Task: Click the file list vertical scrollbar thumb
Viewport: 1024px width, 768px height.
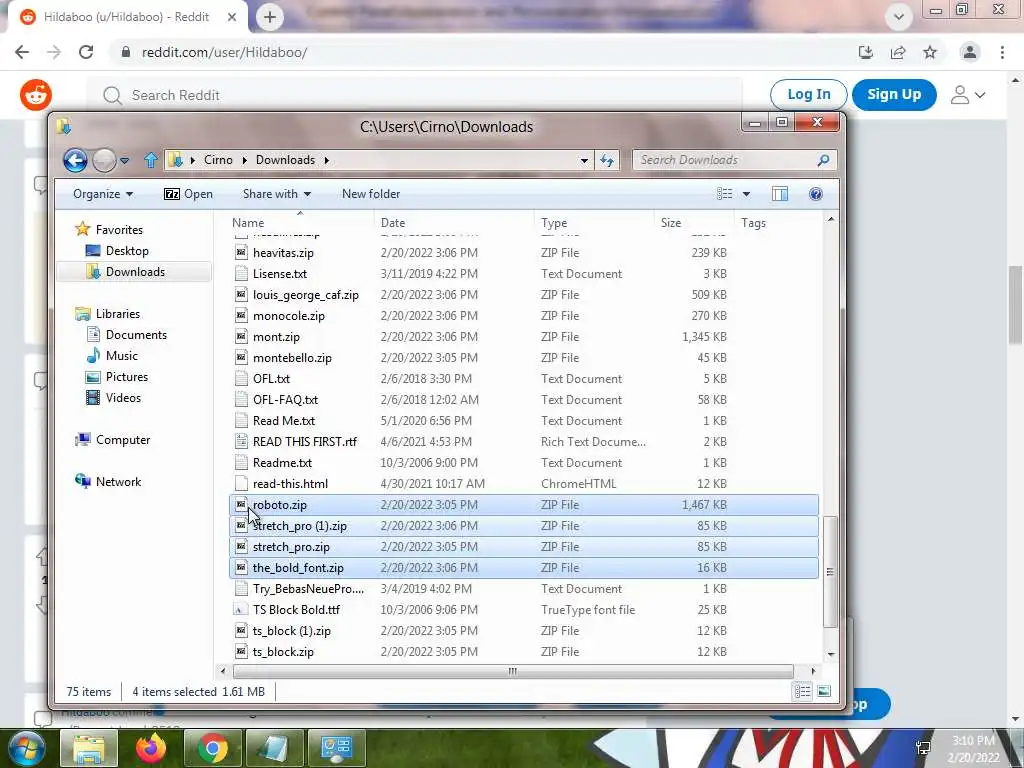Action: point(830,572)
